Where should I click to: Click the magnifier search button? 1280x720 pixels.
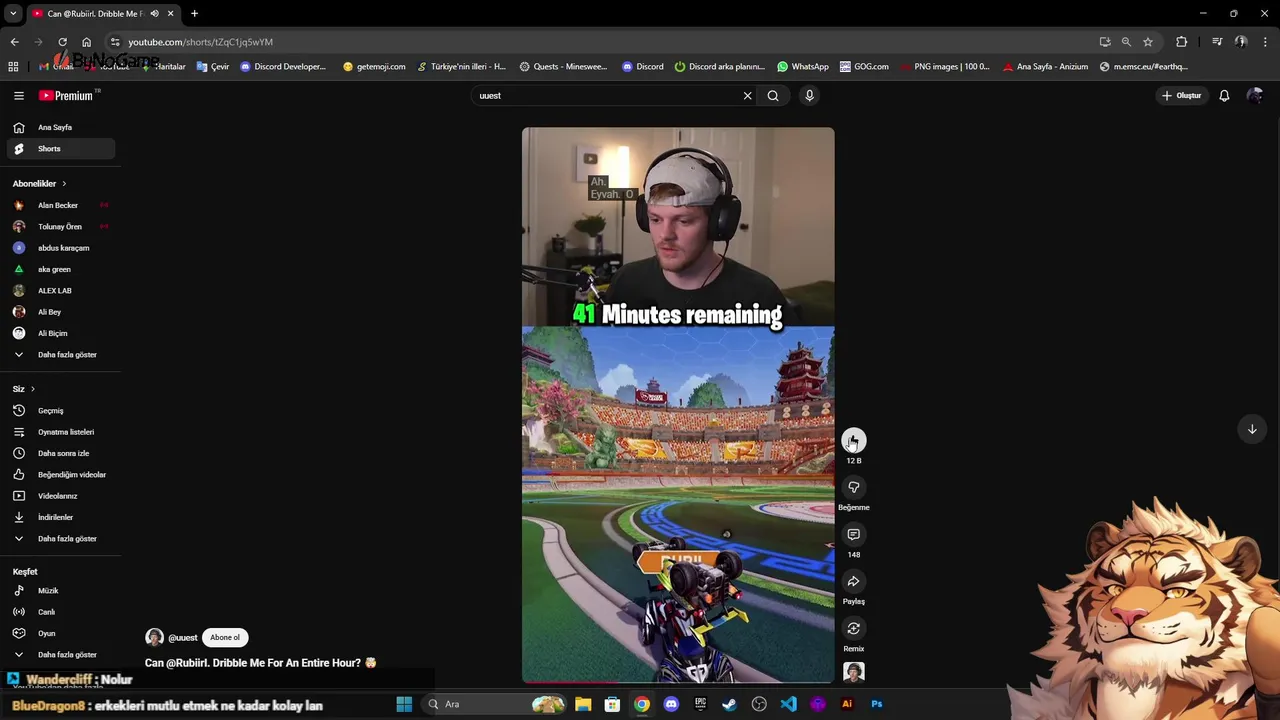point(773,96)
